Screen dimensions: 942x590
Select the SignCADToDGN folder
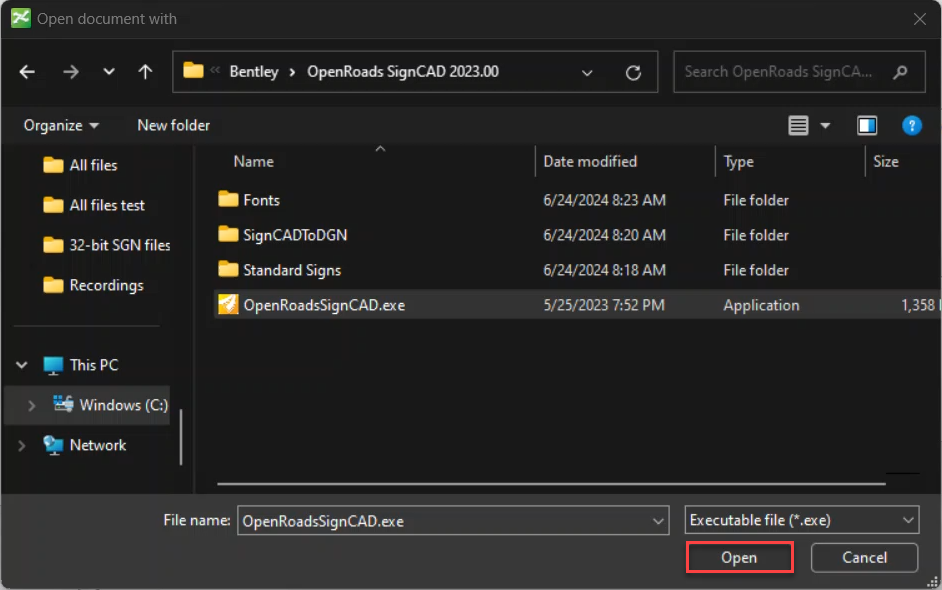click(x=295, y=235)
